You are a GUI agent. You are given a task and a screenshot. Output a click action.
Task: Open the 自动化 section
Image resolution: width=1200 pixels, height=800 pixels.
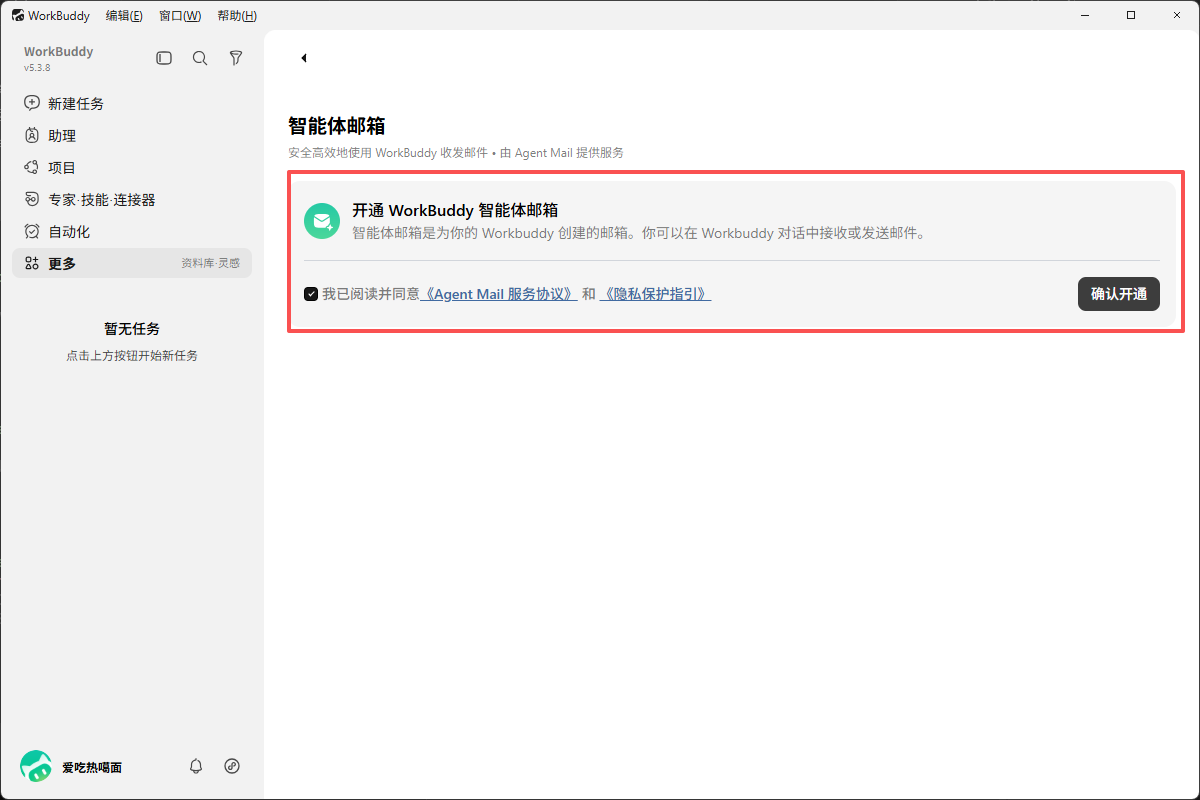[x=132, y=231]
